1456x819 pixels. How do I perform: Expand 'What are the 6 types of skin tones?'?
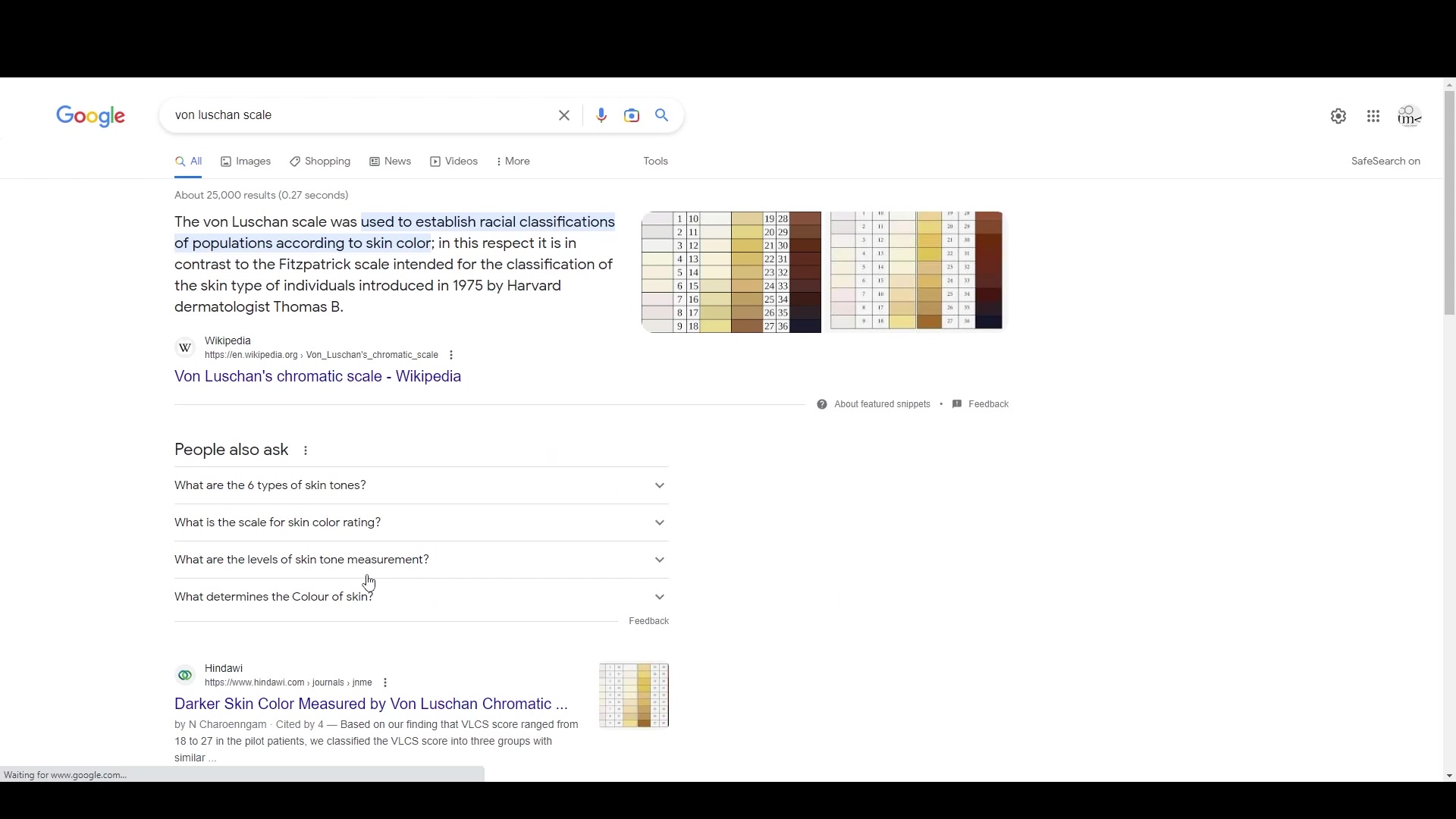(x=421, y=485)
